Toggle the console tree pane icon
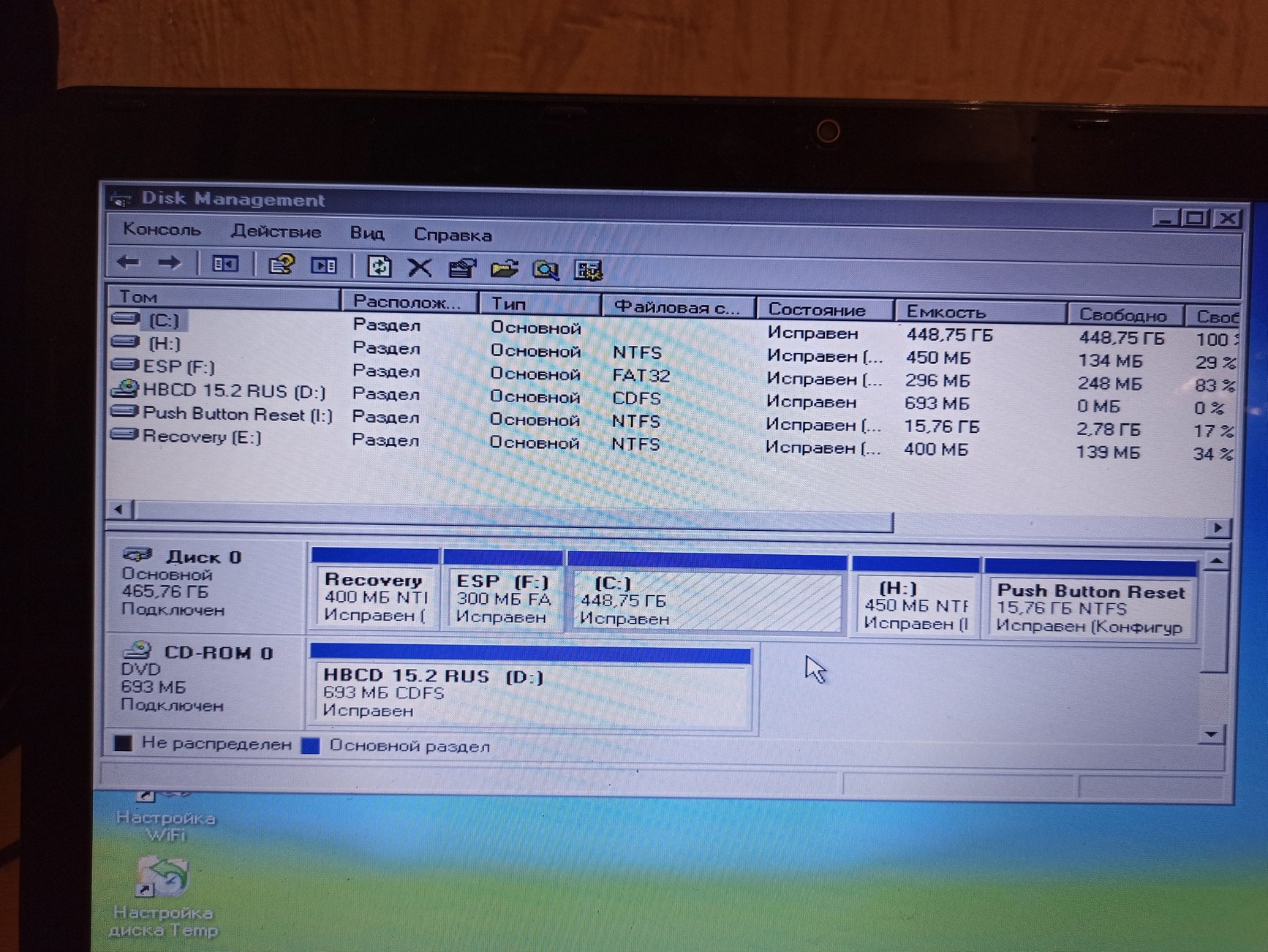This screenshot has width=1268, height=952. (x=224, y=264)
